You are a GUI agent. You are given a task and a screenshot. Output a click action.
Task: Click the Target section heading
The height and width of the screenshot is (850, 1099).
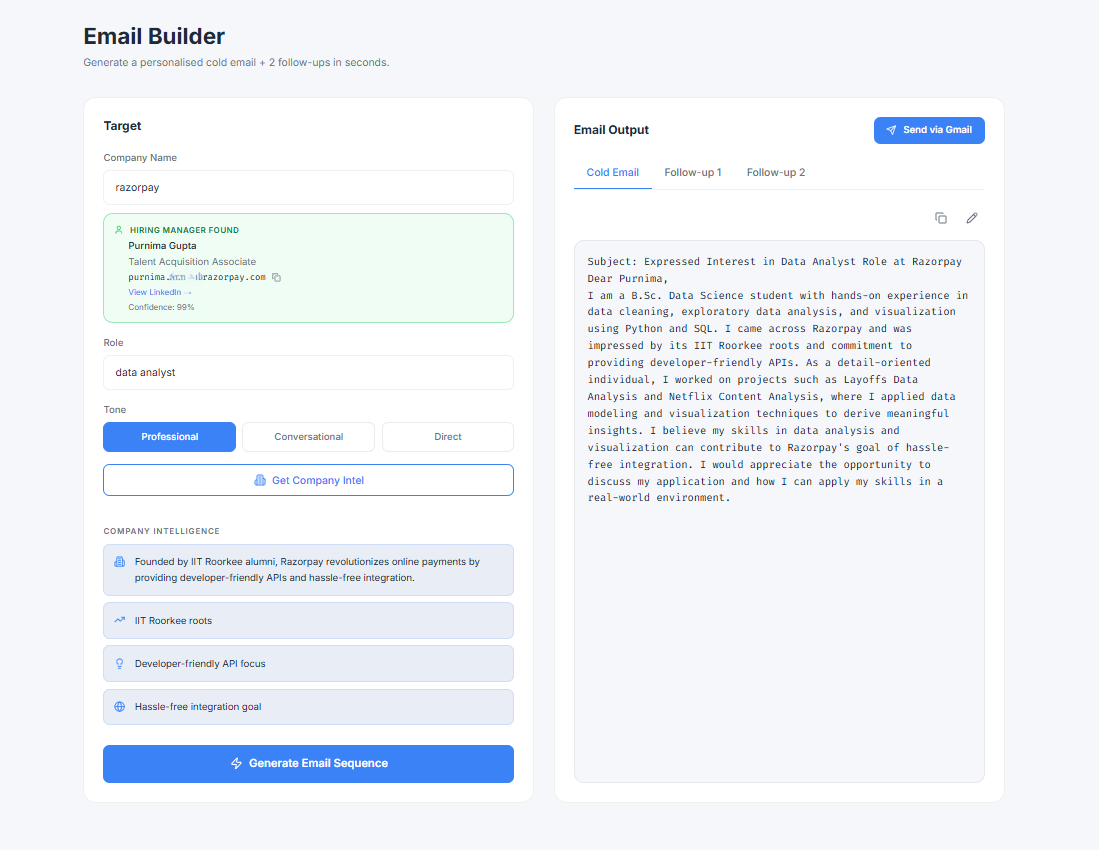[123, 125]
